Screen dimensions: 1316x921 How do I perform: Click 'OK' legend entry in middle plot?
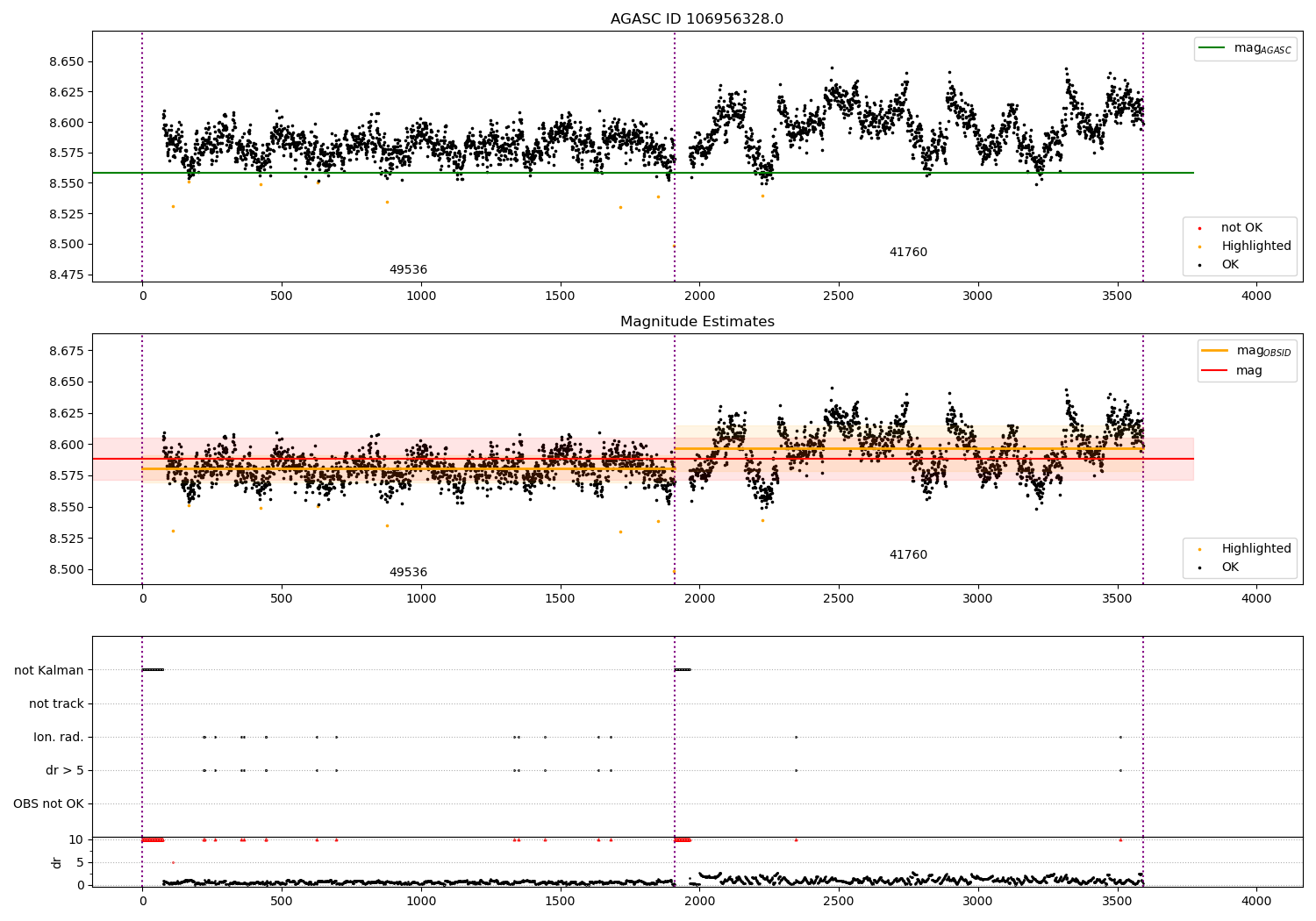pos(1219,568)
